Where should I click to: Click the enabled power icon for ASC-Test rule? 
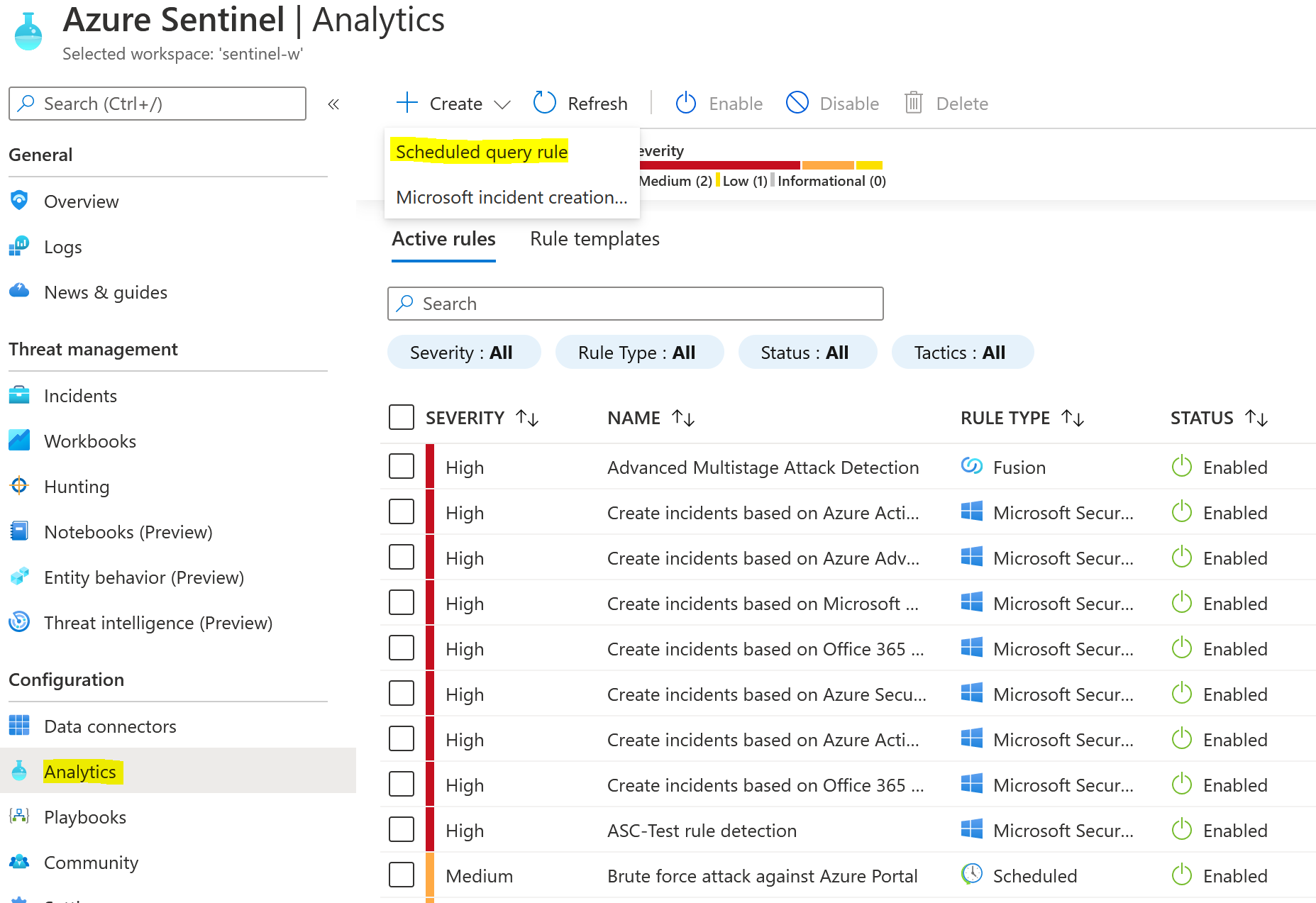[1182, 829]
